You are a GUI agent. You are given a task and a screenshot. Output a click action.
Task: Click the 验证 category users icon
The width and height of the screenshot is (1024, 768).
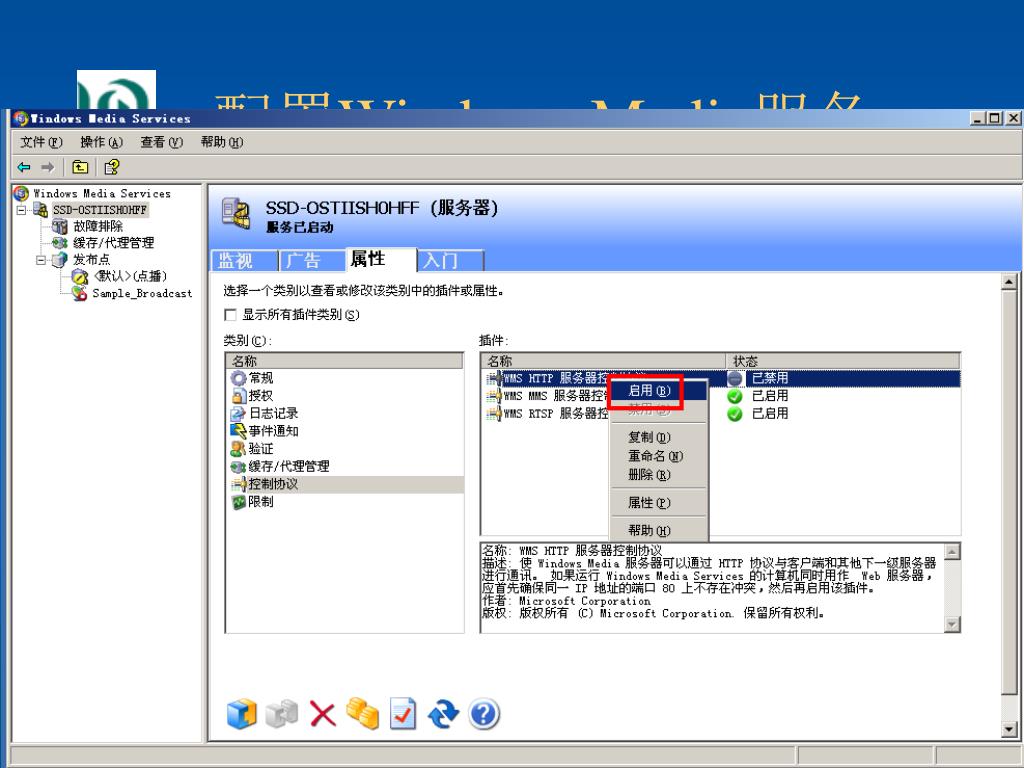tap(238, 449)
